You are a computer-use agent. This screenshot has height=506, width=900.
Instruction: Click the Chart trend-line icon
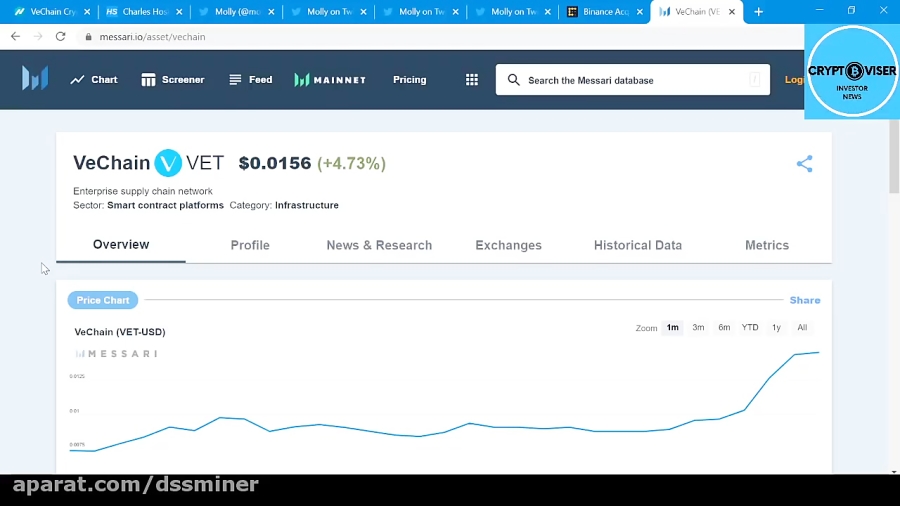tap(77, 80)
